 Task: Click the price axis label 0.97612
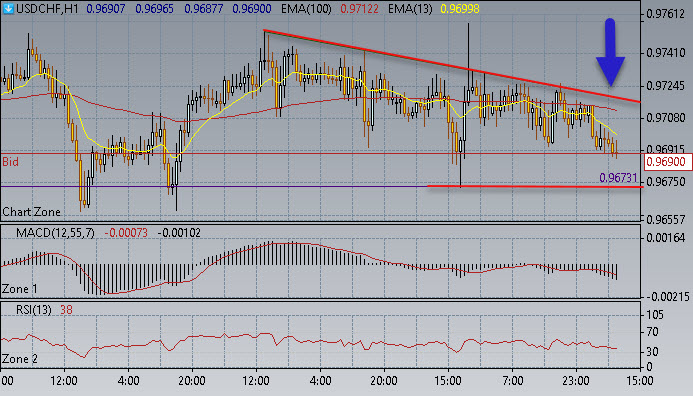tap(665, 14)
